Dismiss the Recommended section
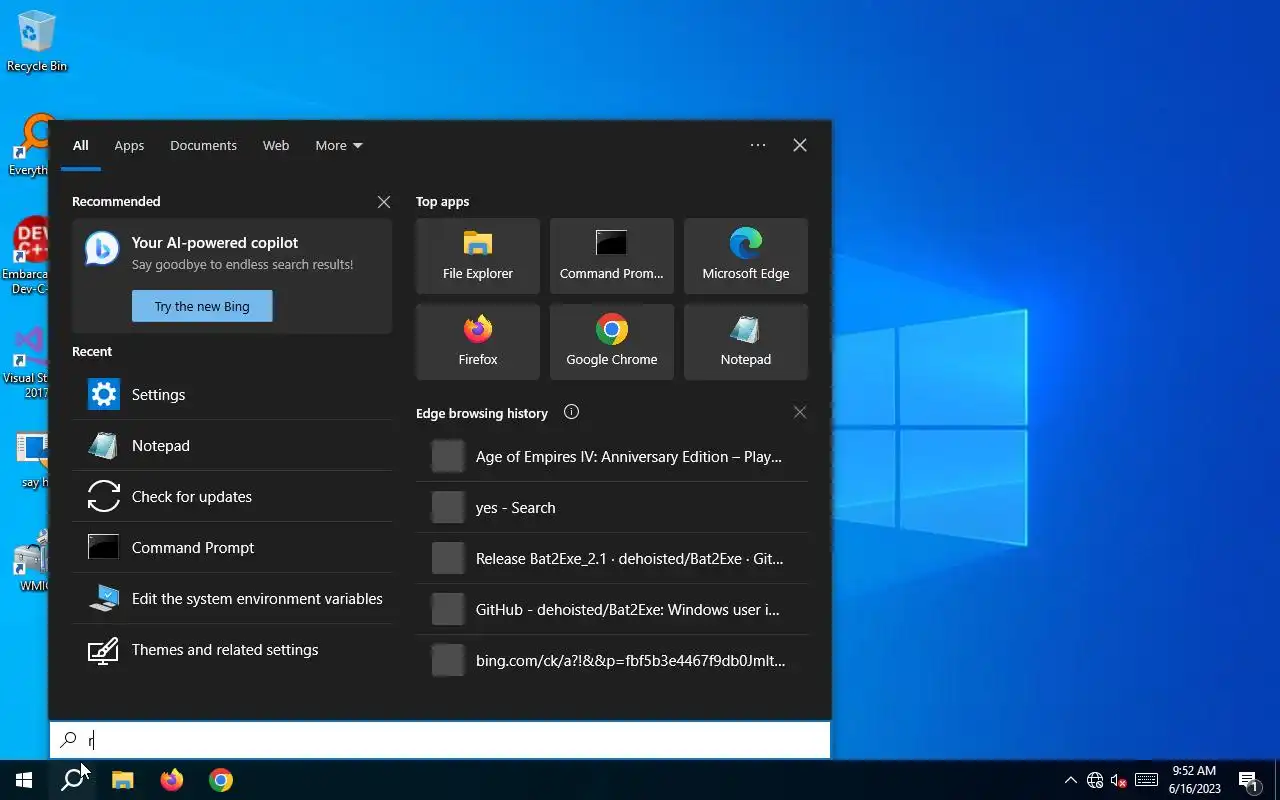1280x800 pixels. pyautogui.click(x=384, y=202)
